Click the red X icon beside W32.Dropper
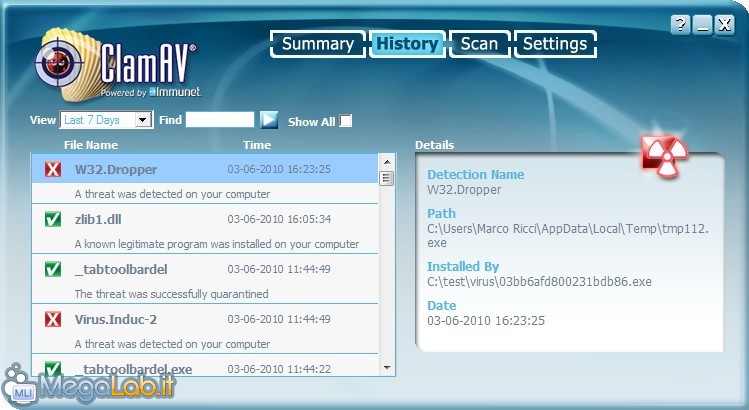 (53, 169)
